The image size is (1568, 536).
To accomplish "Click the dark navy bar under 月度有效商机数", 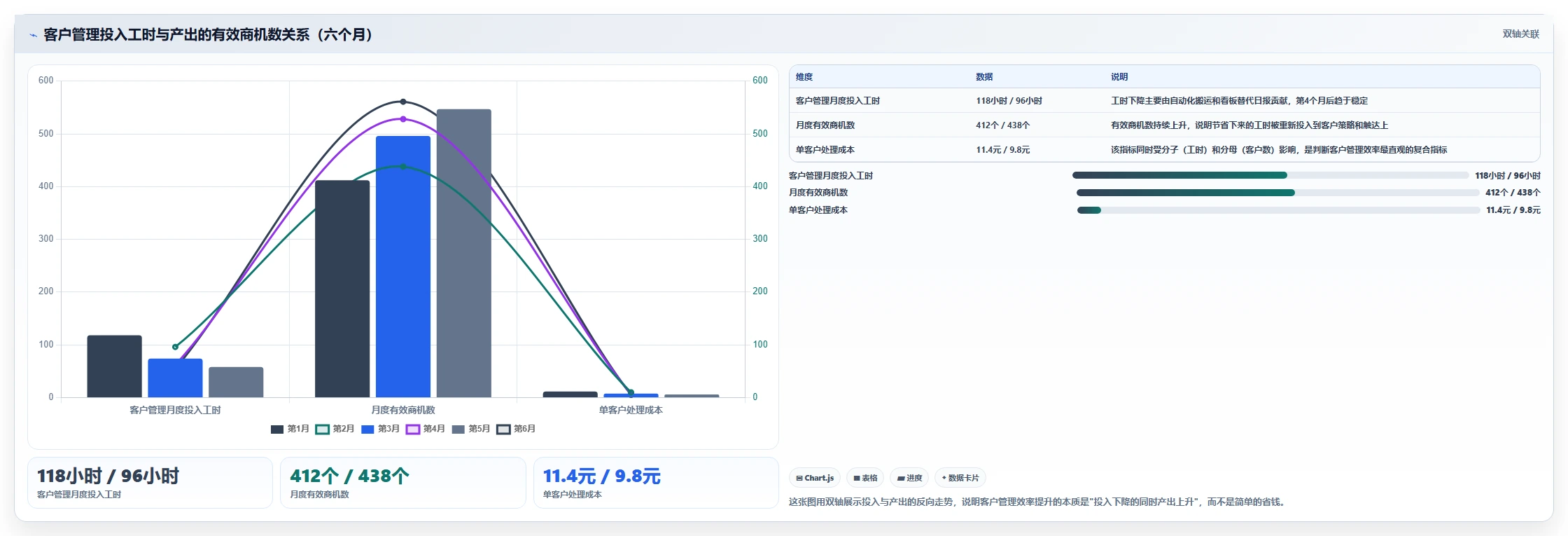I will tap(342, 289).
